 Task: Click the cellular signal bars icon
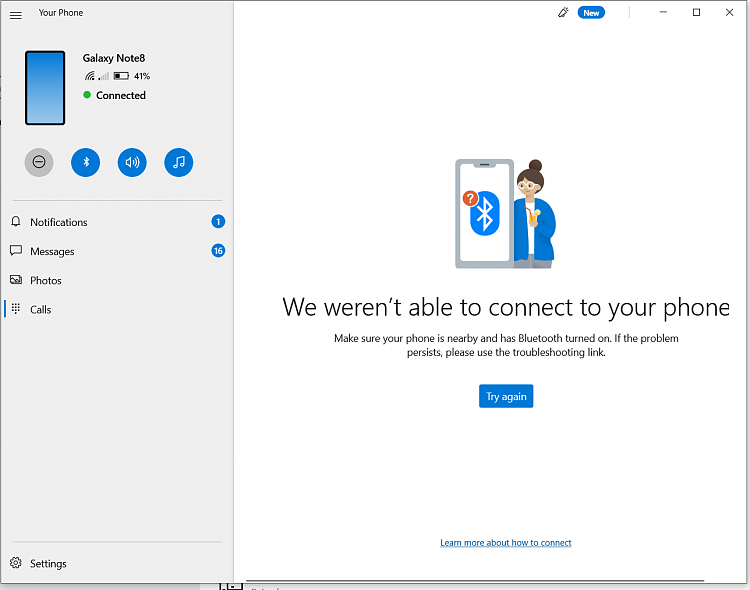(x=103, y=76)
